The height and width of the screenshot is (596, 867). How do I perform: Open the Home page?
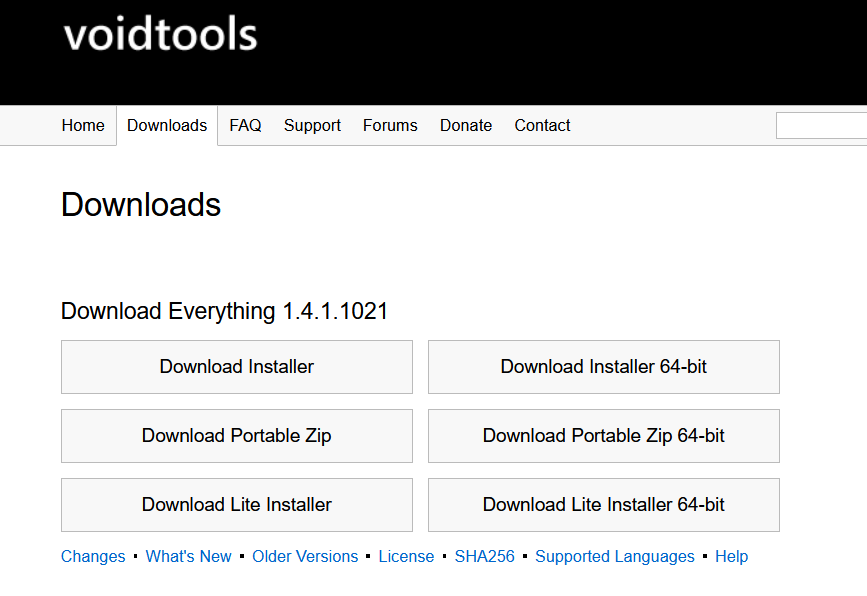pyautogui.click(x=83, y=125)
